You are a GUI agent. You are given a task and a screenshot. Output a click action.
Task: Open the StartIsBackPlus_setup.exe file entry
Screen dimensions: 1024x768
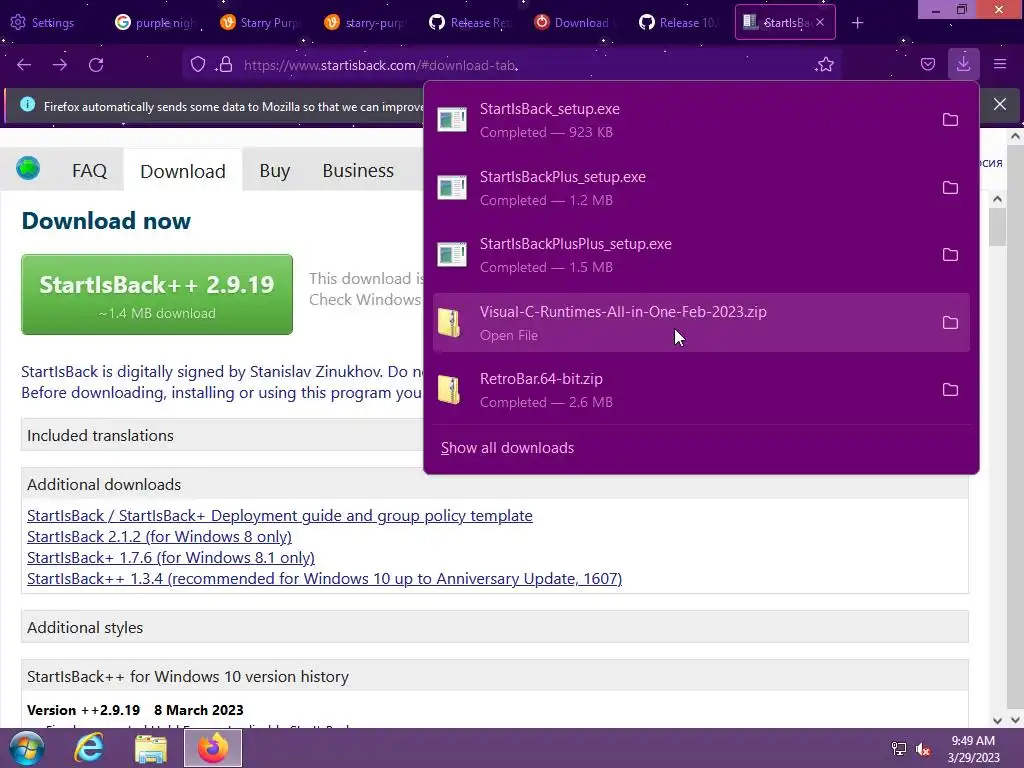point(682,188)
